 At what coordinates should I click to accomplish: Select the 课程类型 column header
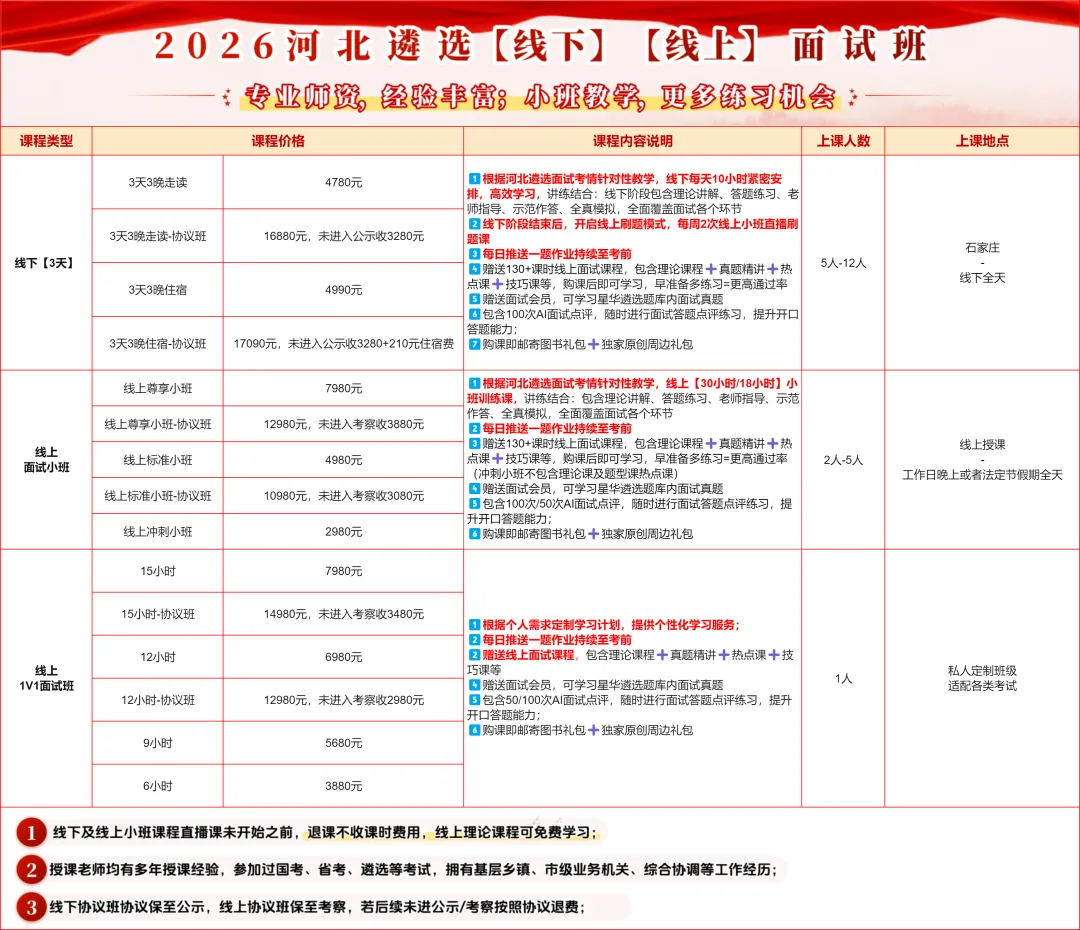pos(46,141)
